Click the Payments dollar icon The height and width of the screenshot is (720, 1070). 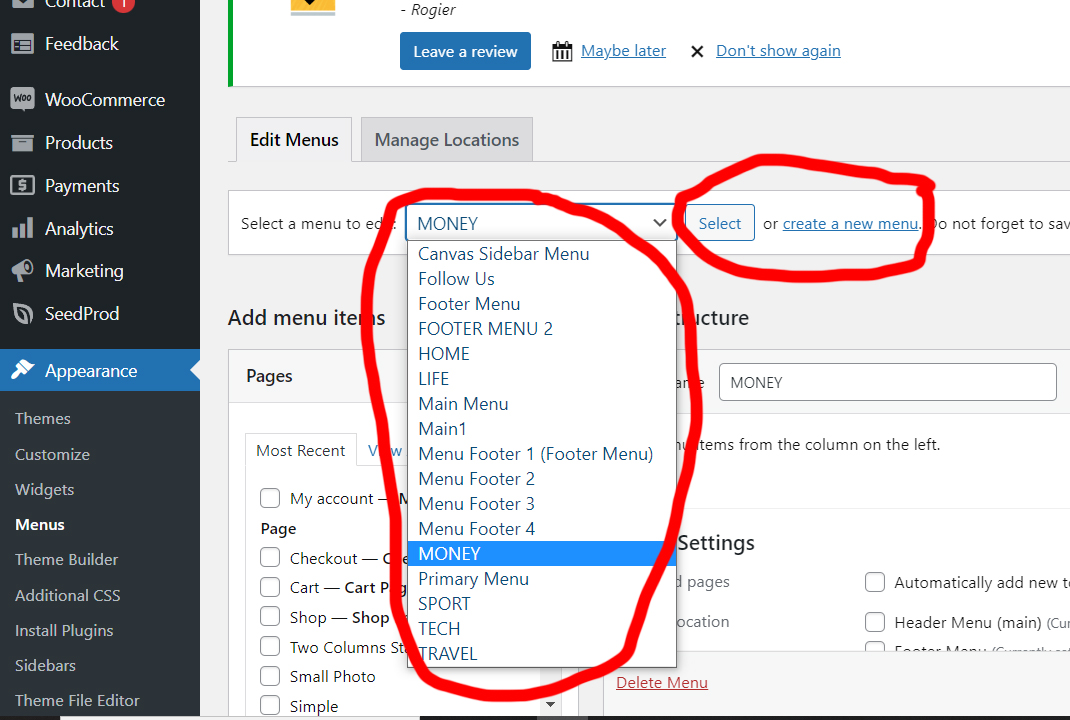pyautogui.click(x=23, y=185)
